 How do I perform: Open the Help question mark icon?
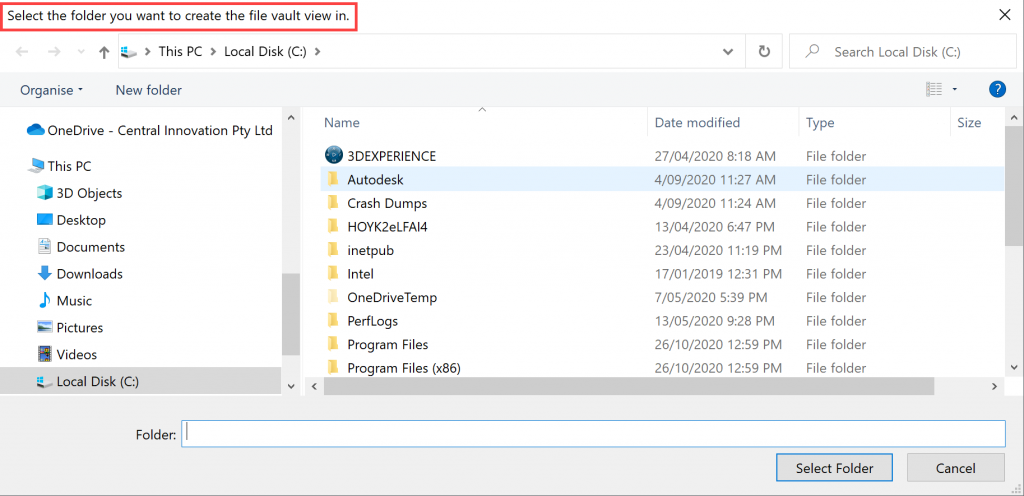tap(997, 90)
